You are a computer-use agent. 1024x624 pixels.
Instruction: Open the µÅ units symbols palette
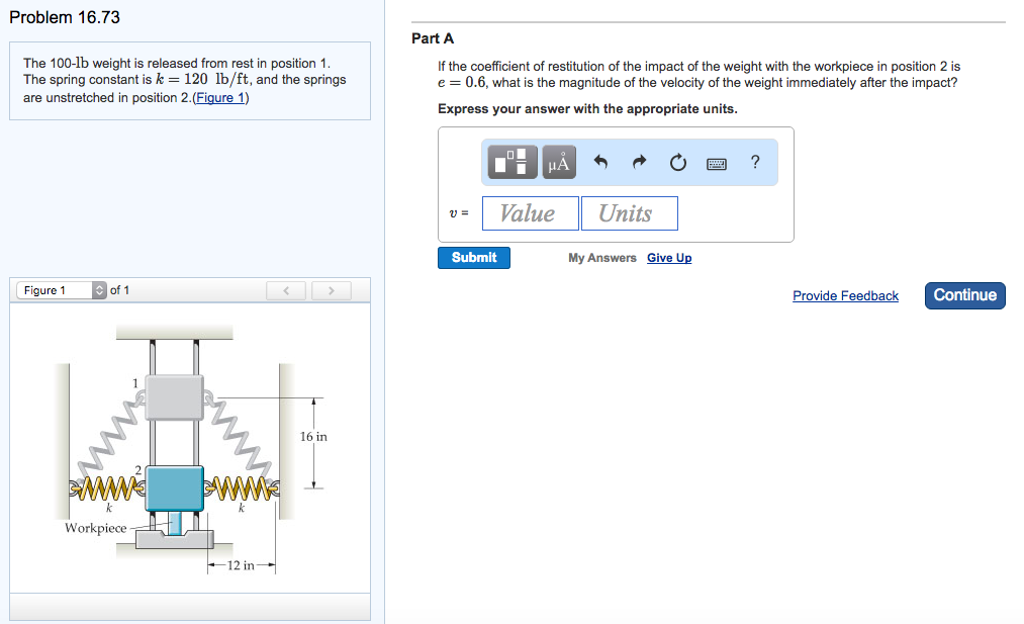click(559, 162)
